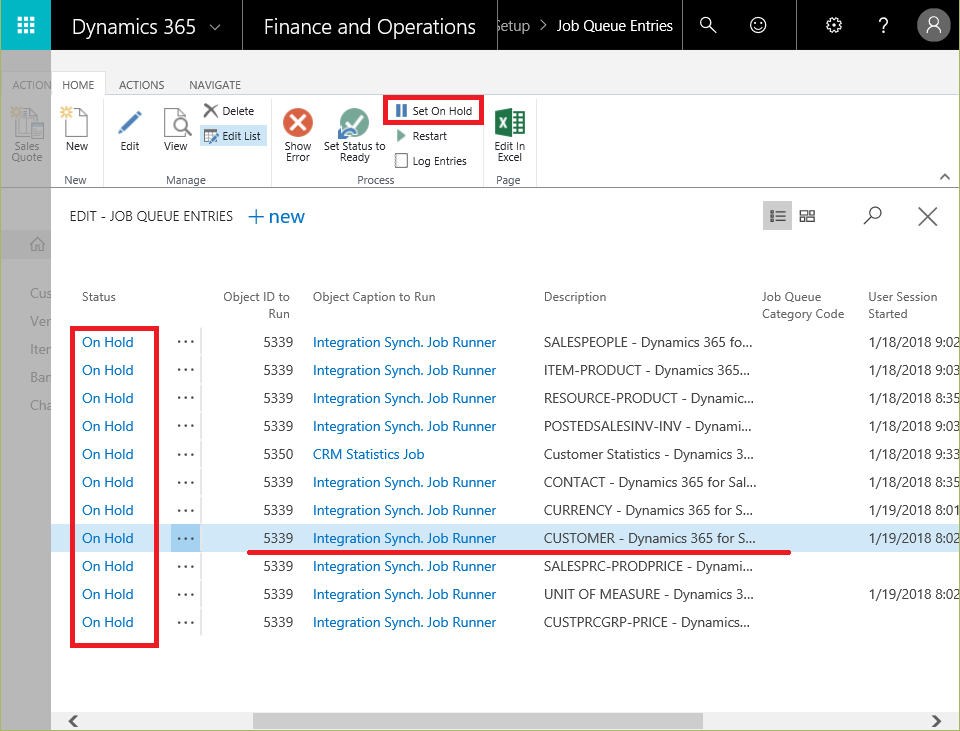The width and height of the screenshot is (960, 731).
Task: Sort by Status column header
Action: 99,297
